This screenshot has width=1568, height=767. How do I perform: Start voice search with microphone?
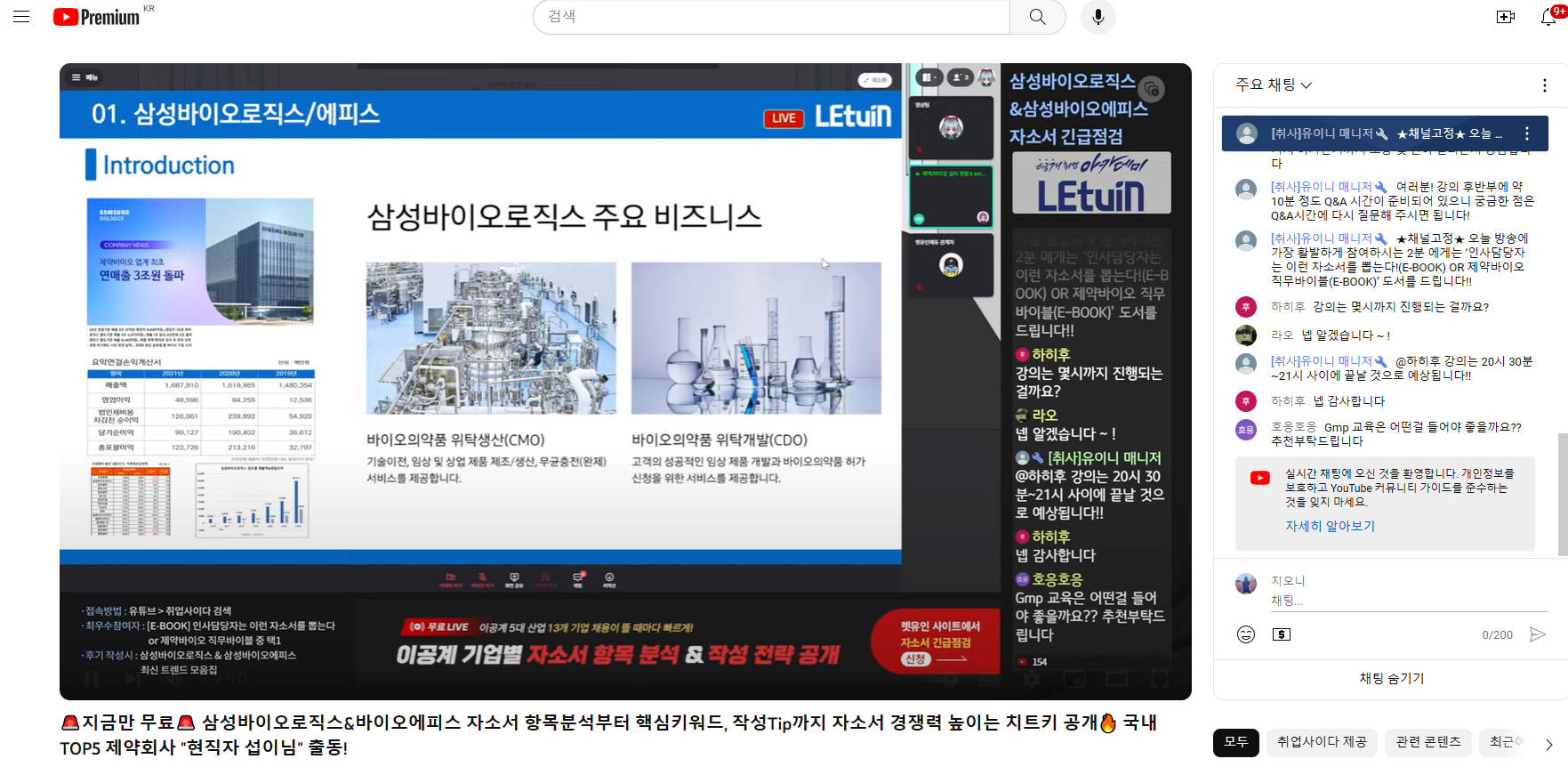(1098, 17)
